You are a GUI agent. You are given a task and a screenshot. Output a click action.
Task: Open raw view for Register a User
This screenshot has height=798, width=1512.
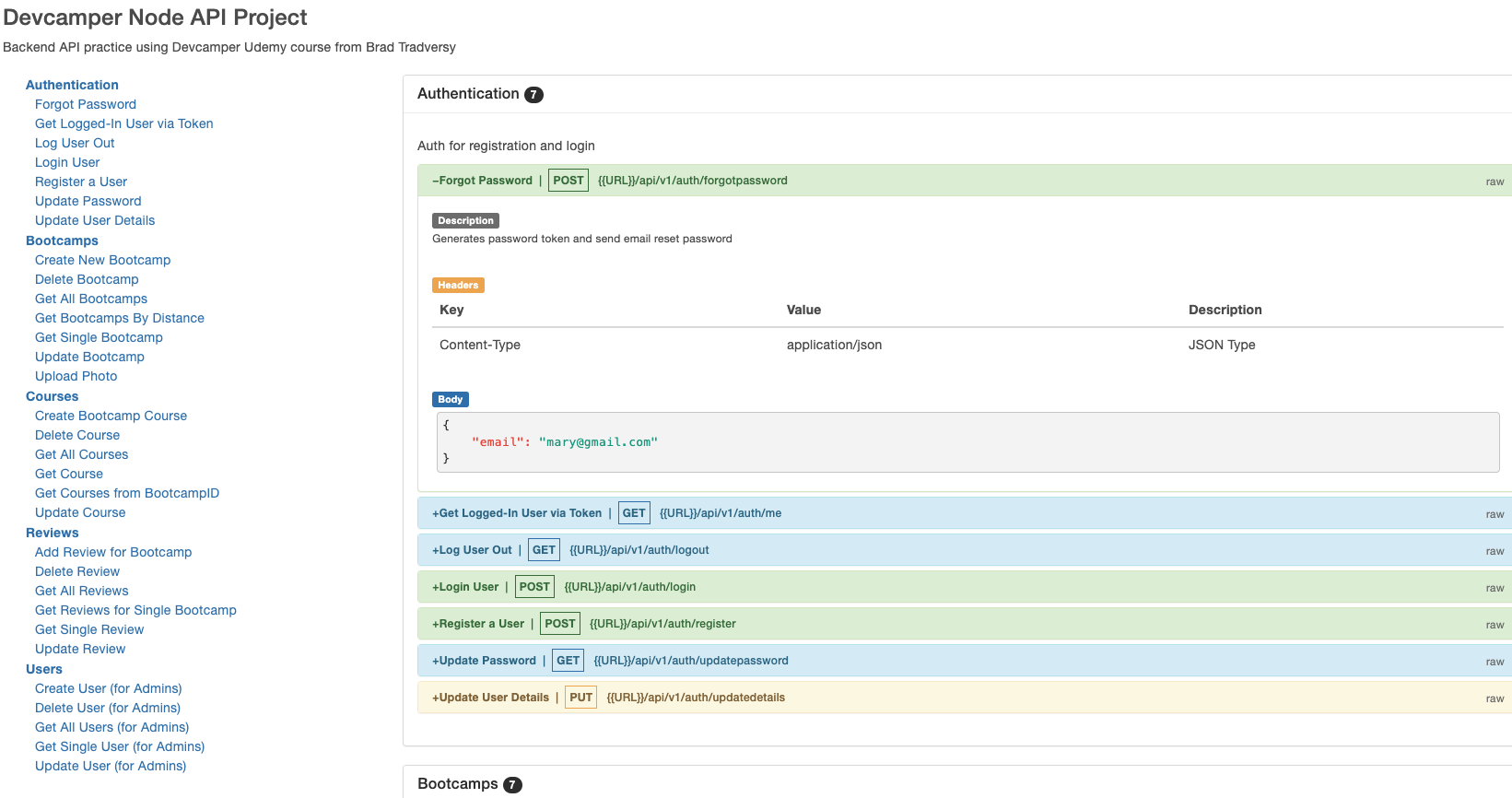click(1494, 625)
